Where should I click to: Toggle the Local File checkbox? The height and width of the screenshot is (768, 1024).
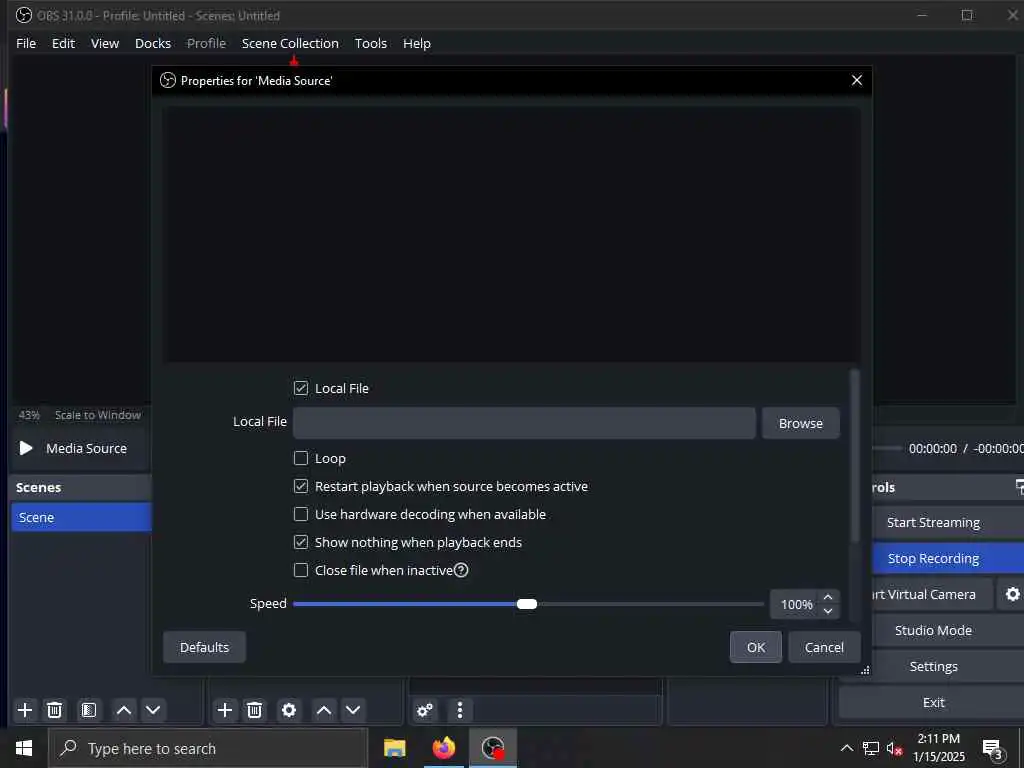point(301,388)
